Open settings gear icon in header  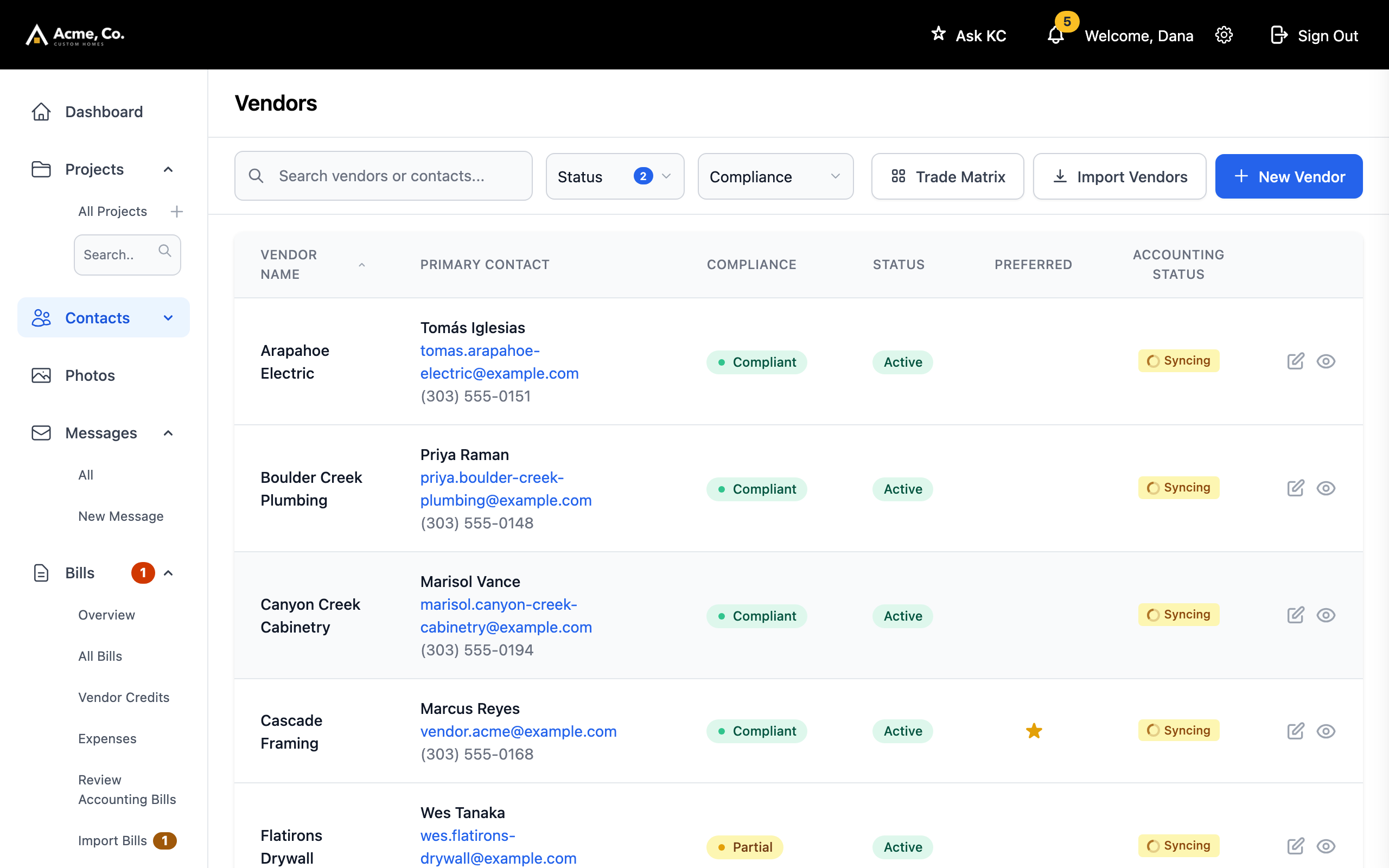(x=1224, y=35)
